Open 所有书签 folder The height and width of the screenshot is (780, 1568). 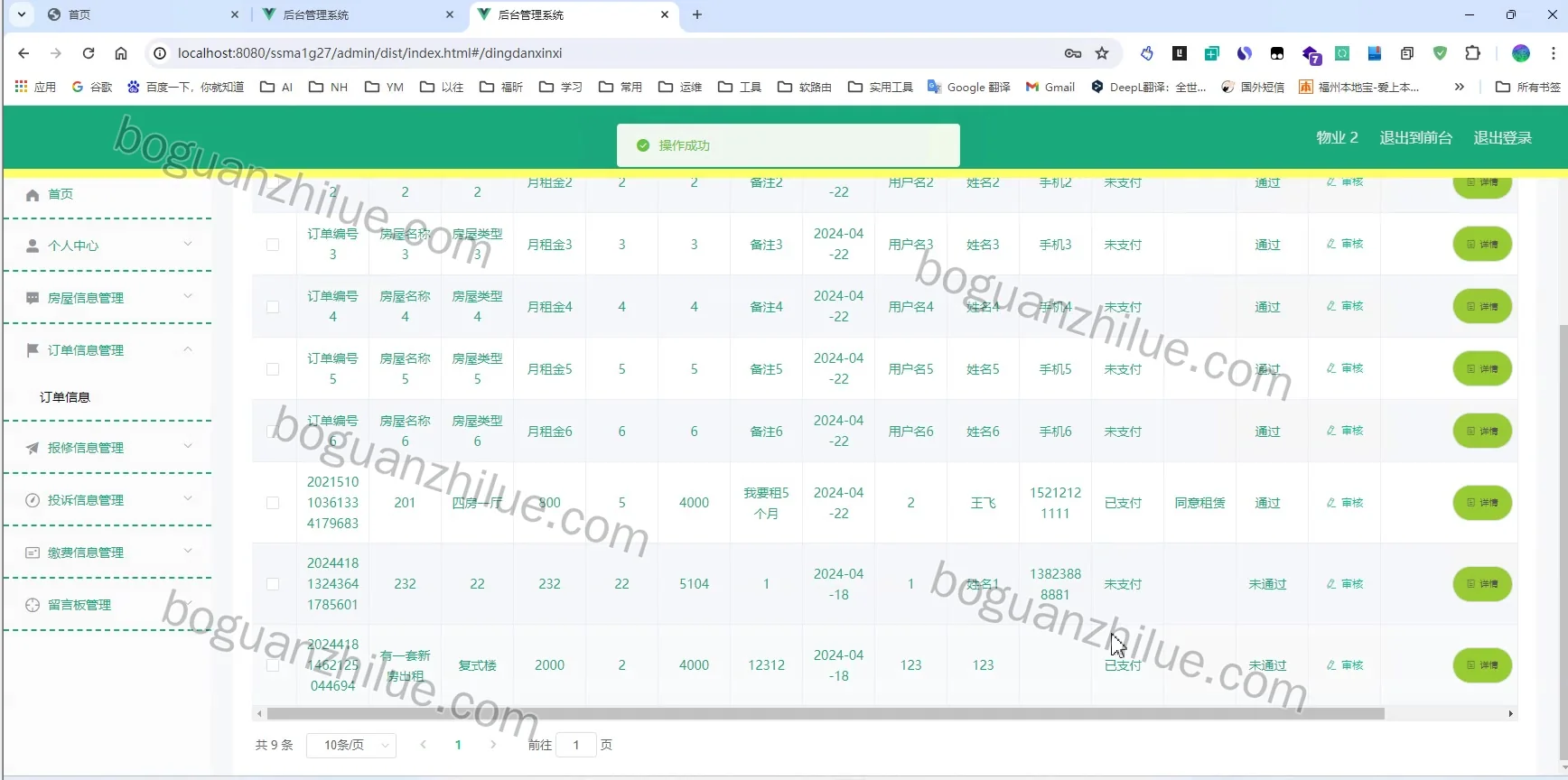[1528, 87]
